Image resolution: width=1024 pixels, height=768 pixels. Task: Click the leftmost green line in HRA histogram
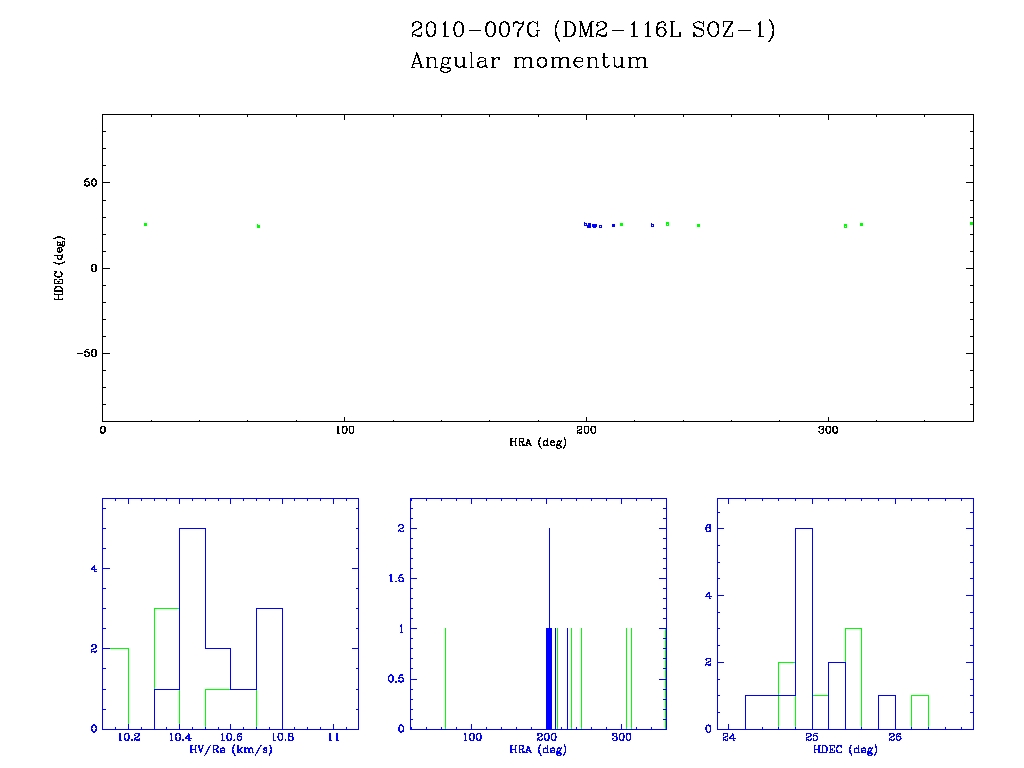click(445, 679)
